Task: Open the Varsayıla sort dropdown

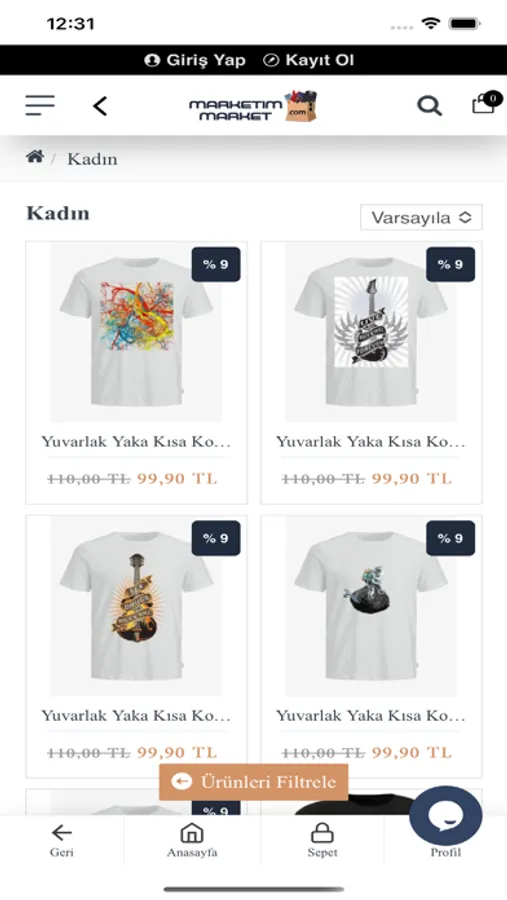Action: (x=421, y=218)
